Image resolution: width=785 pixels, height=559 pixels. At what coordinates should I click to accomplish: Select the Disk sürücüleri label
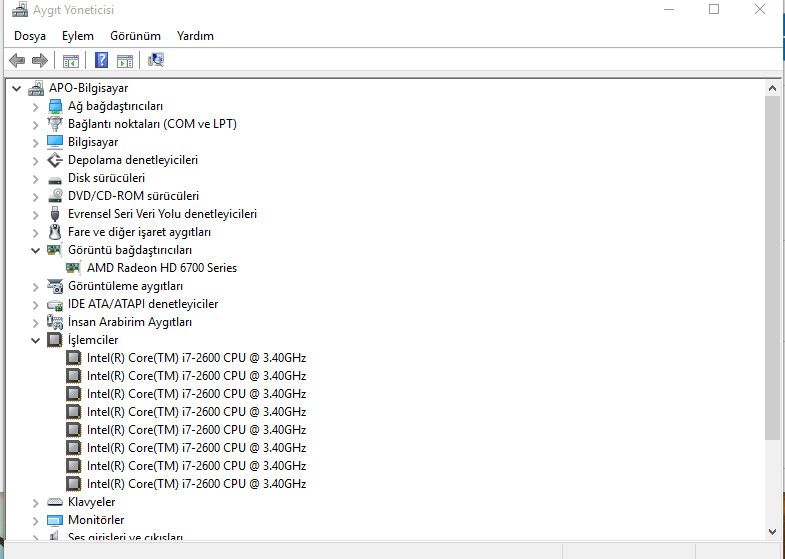click(107, 178)
